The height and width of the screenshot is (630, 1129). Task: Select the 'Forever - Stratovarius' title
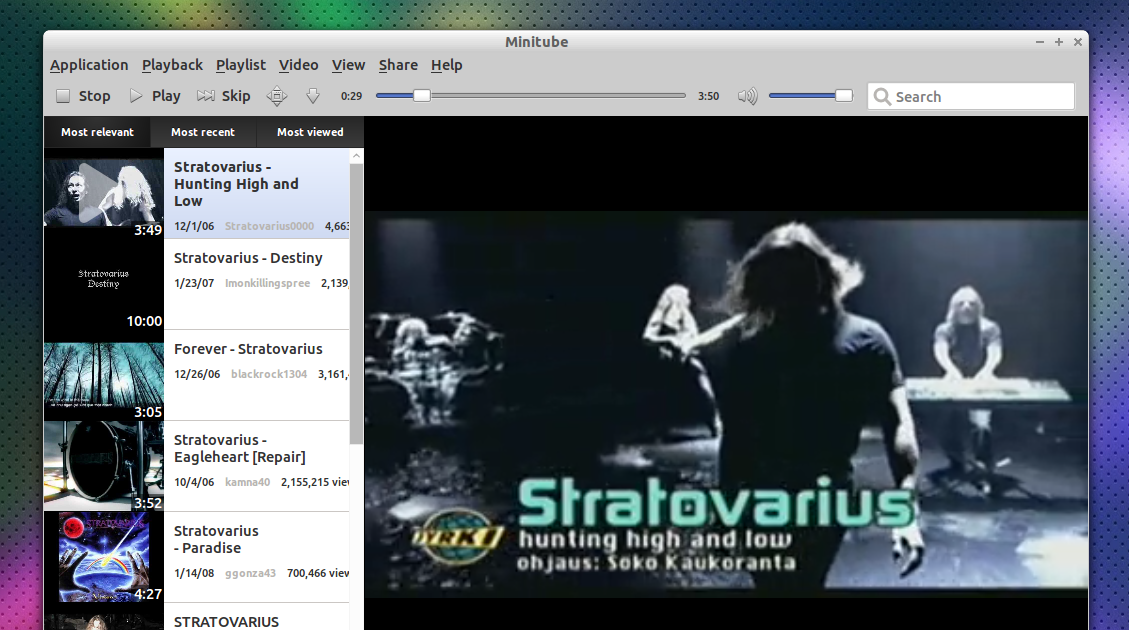tap(248, 348)
